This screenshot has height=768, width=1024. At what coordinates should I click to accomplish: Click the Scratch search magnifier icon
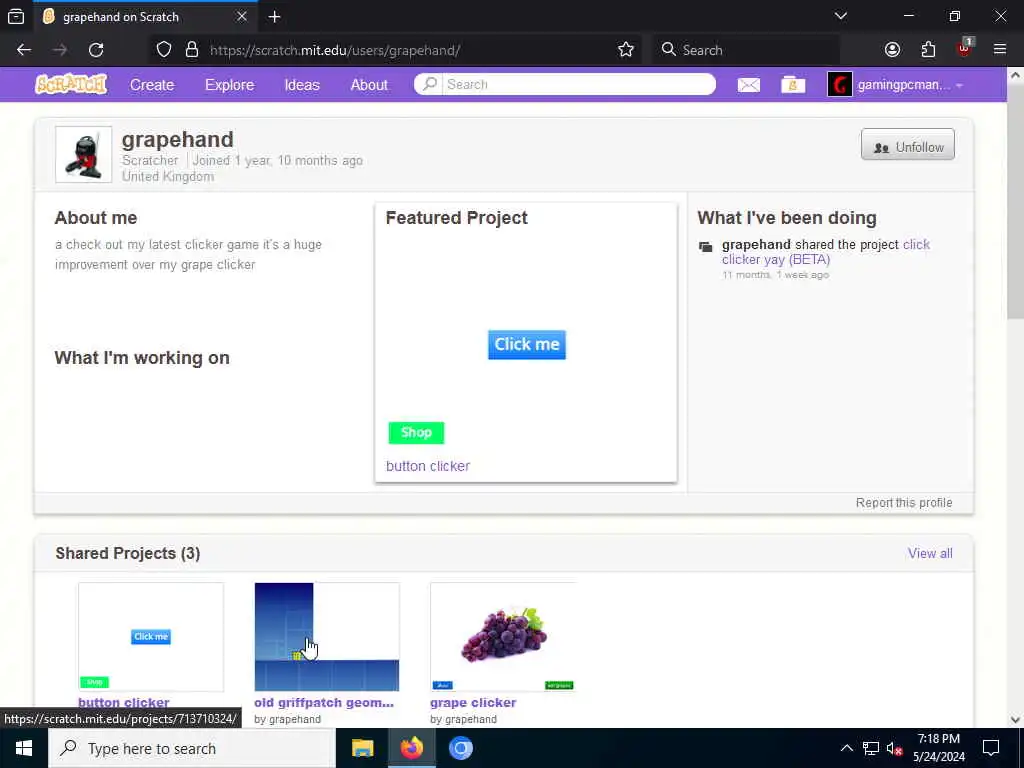click(x=429, y=84)
